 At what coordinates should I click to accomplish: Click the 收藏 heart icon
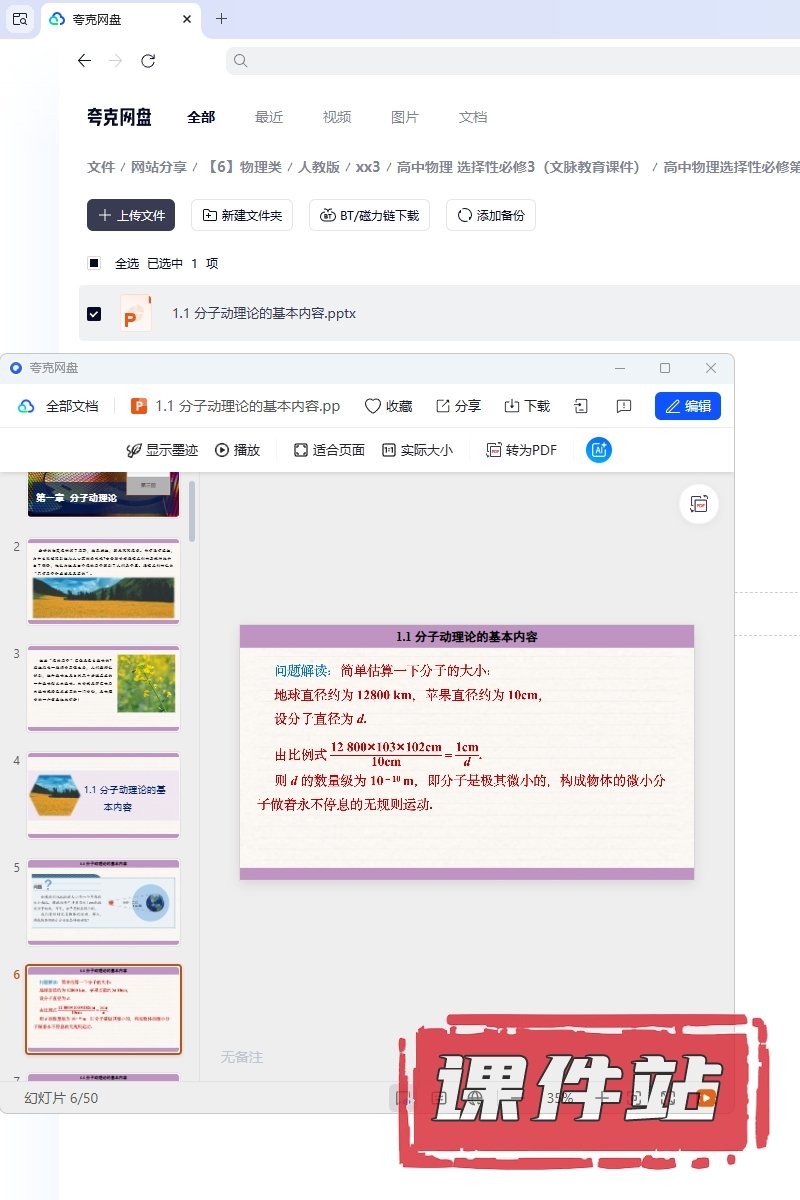(x=373, y=406)
